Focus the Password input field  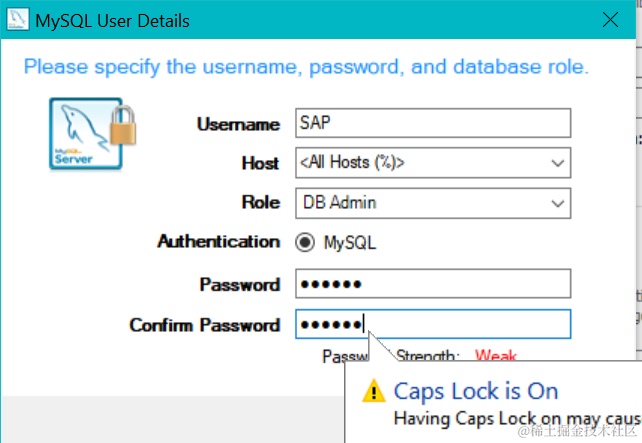433,284
